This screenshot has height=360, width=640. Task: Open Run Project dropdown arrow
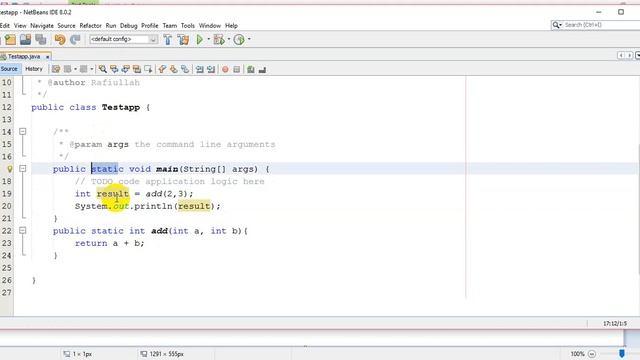209,40
